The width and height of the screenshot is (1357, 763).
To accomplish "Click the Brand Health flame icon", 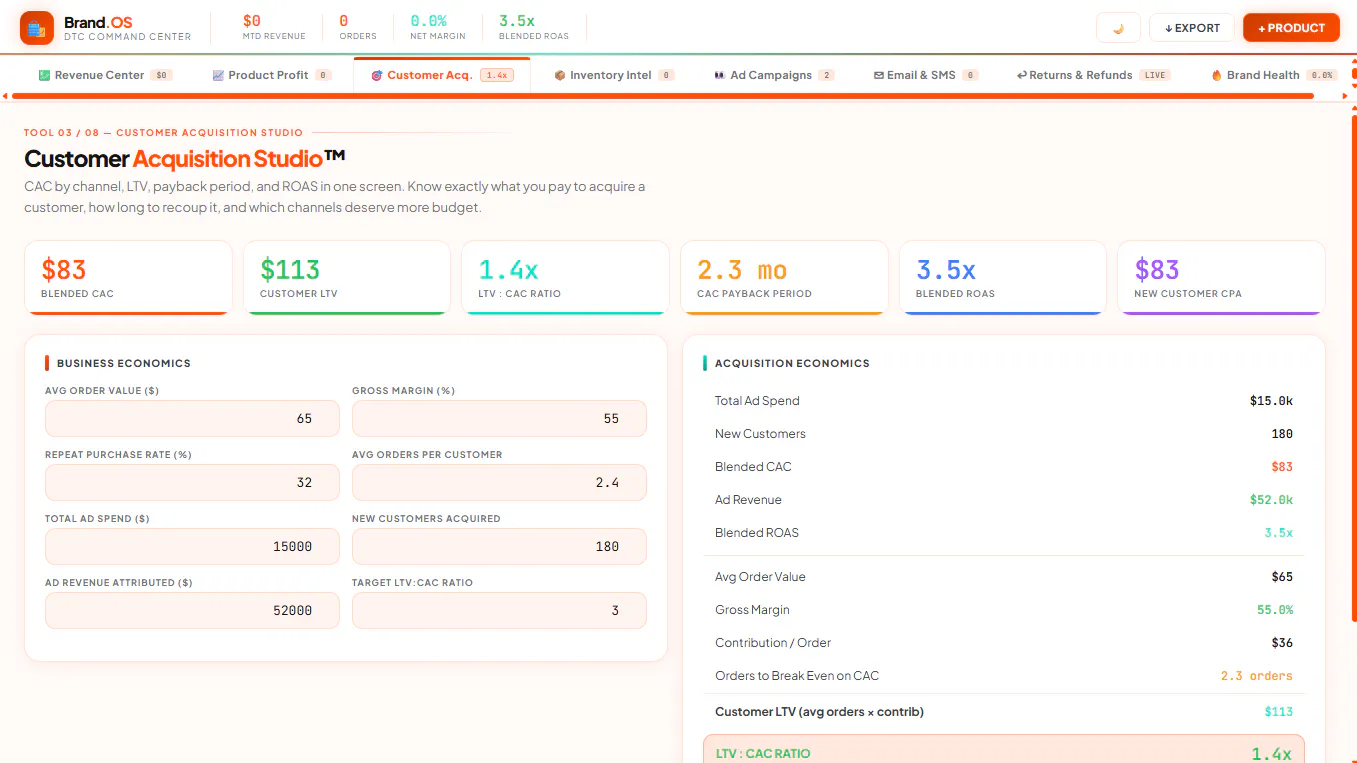I will coord(1217,75).
